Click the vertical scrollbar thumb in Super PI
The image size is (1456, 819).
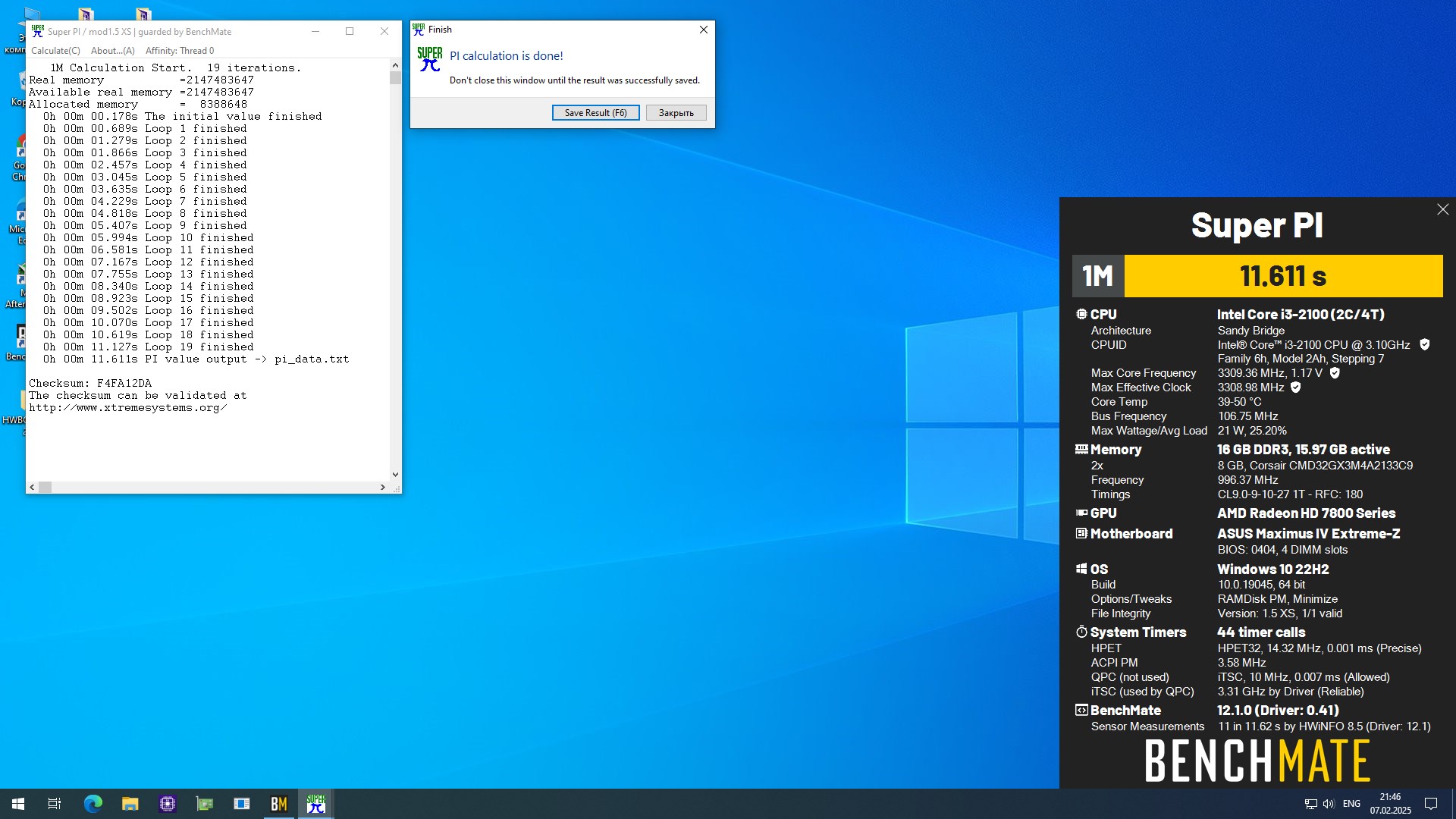[395, 77]
